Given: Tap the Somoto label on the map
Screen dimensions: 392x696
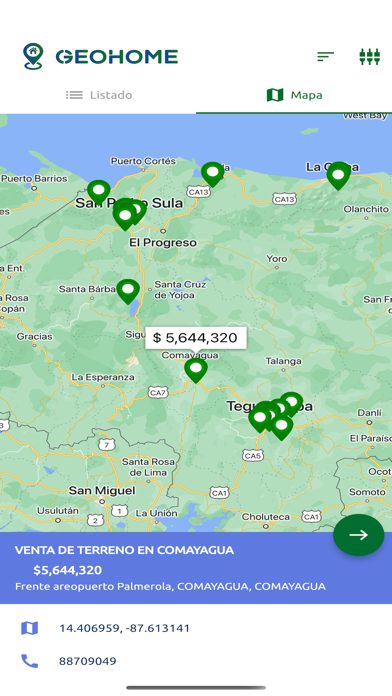Looking at the screenshot, I should [367, 492].
